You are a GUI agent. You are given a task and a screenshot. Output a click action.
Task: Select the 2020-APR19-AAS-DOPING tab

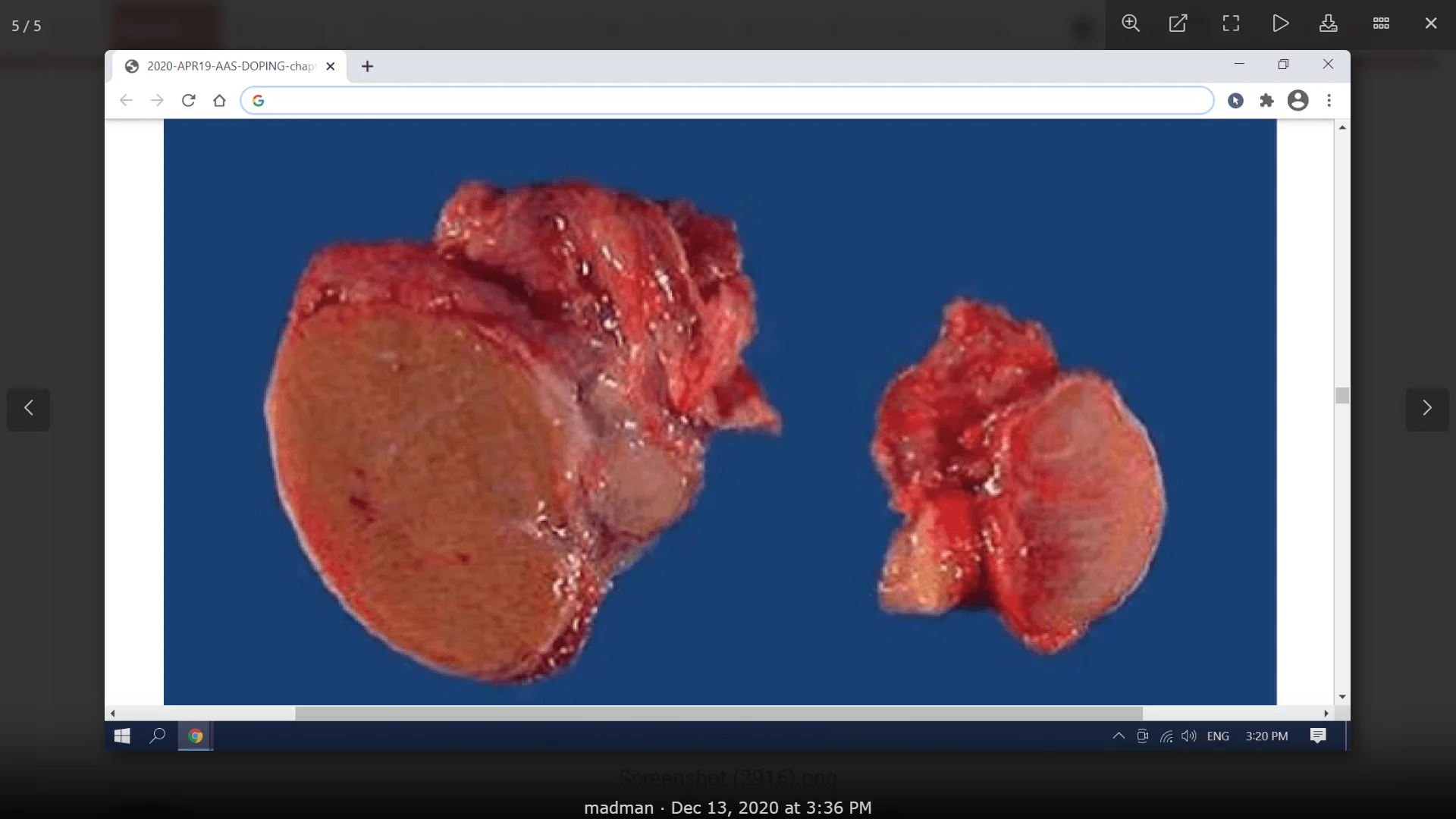pos(228,67)
